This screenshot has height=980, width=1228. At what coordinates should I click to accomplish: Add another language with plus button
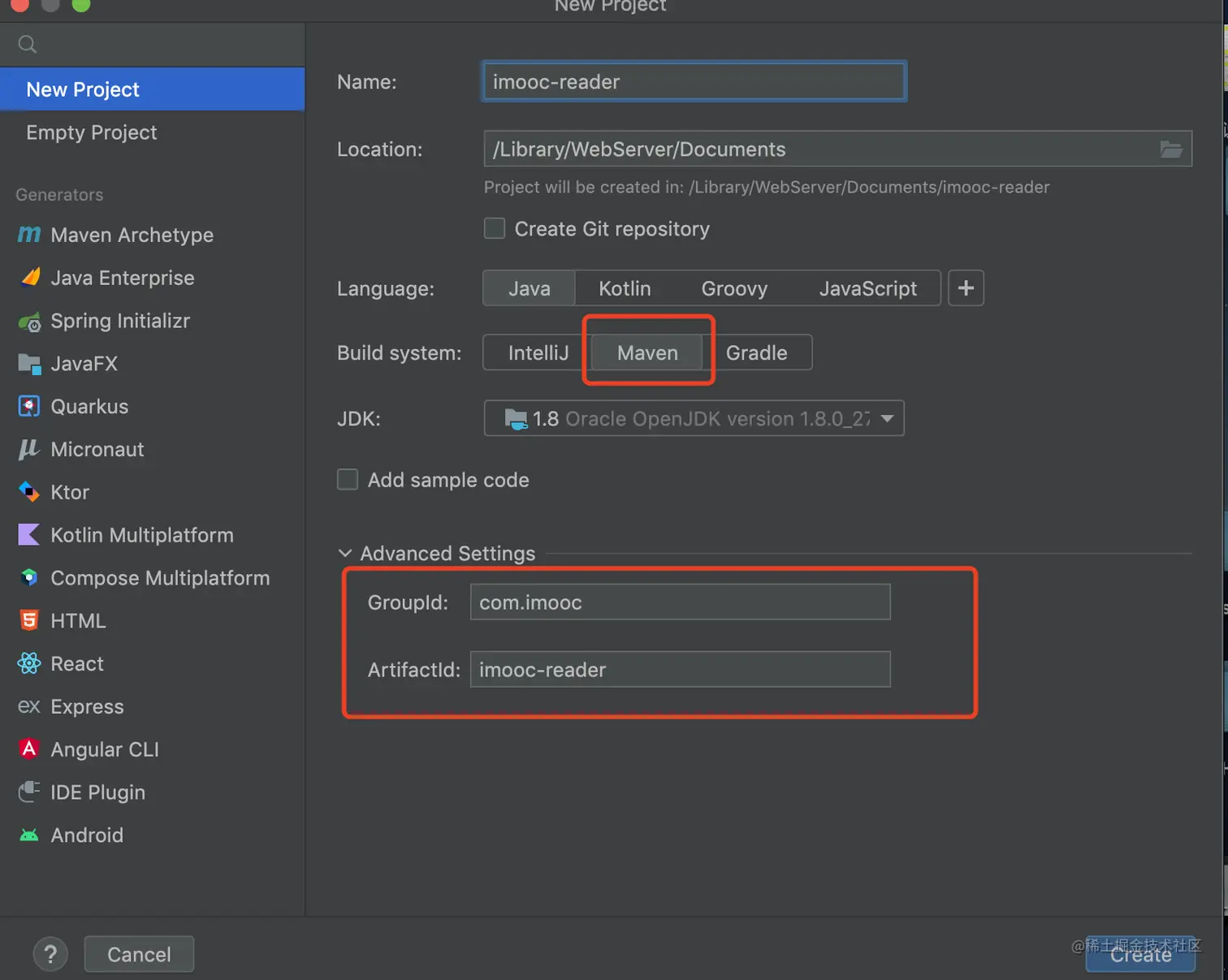click(x=966, y=288)
